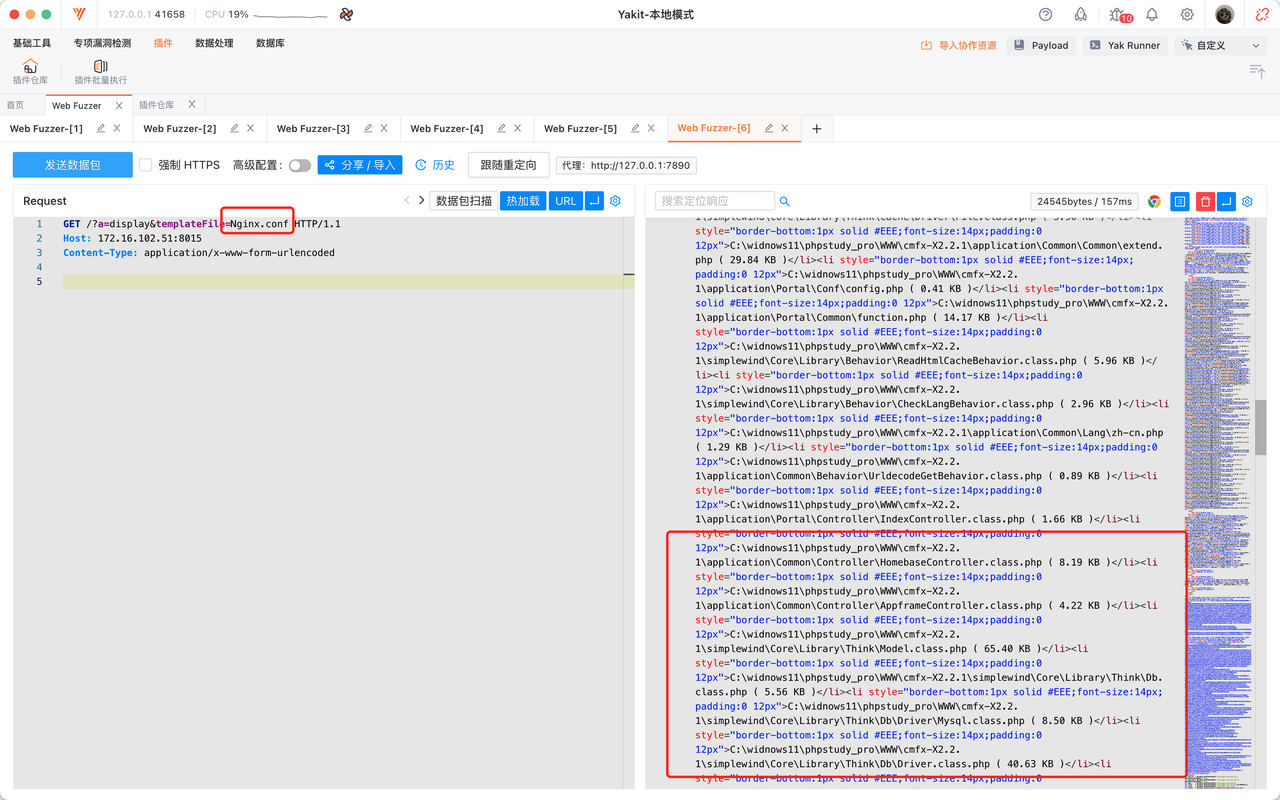1280x800 pixels.
Task: Click the collapse menu icon at right
Action: coord(1257,71)
